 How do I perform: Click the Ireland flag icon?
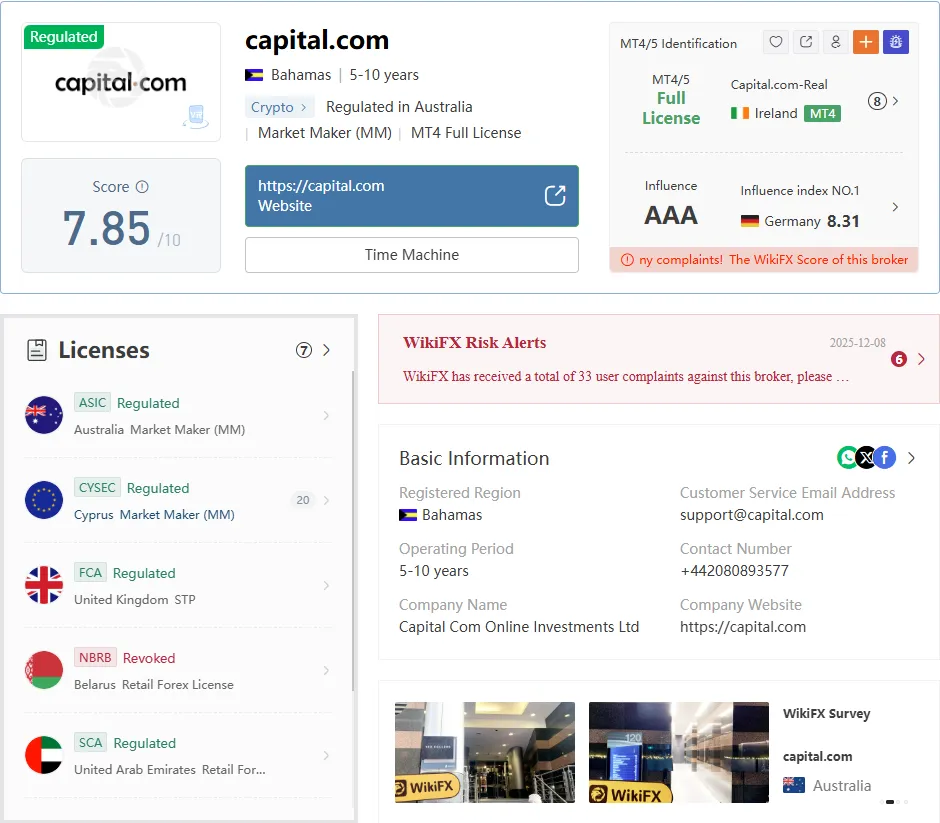tap(740, 113)
